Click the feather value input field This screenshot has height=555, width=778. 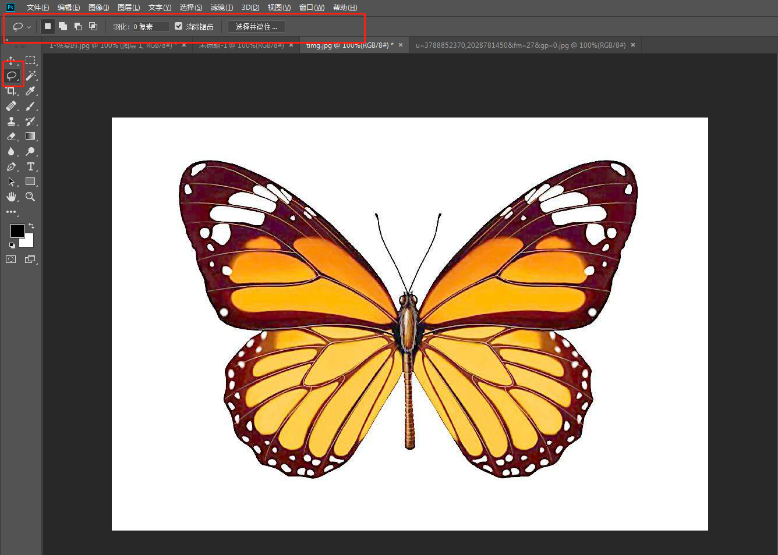pyautogui.click(x=150, y=26)
